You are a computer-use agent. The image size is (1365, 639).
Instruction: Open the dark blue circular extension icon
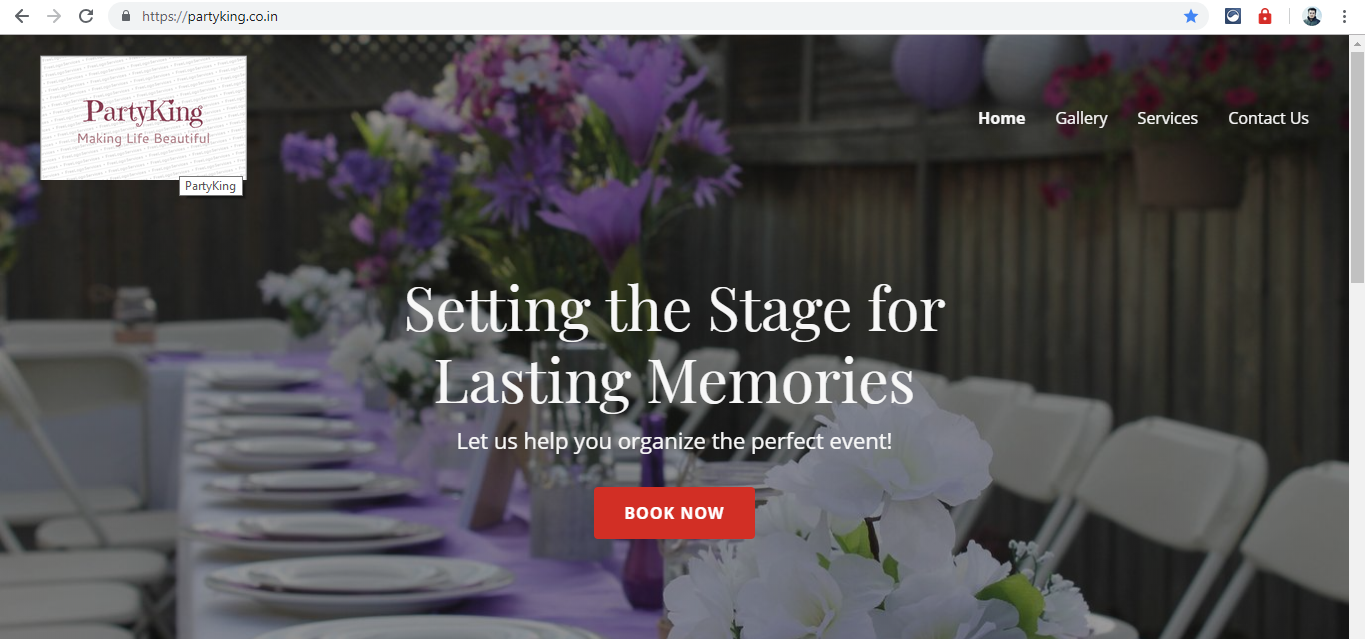pos(1233,16)
